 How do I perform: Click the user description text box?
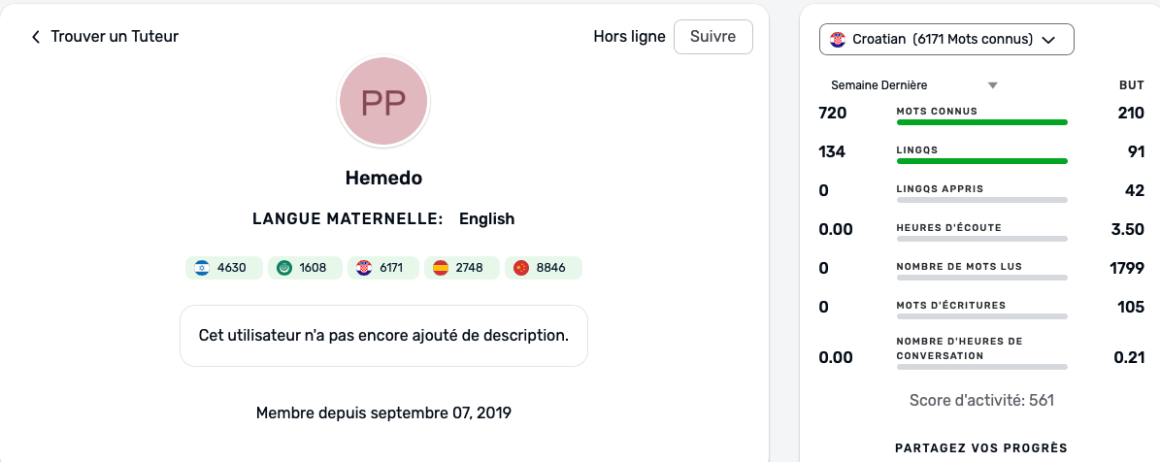(384, 336)
